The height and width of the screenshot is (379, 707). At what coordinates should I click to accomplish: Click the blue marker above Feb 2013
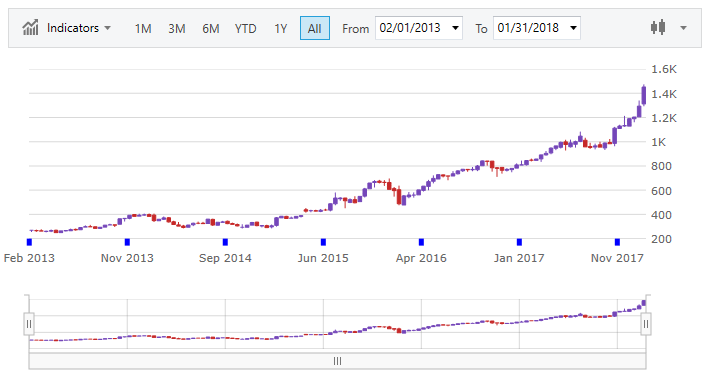point(29,242)
